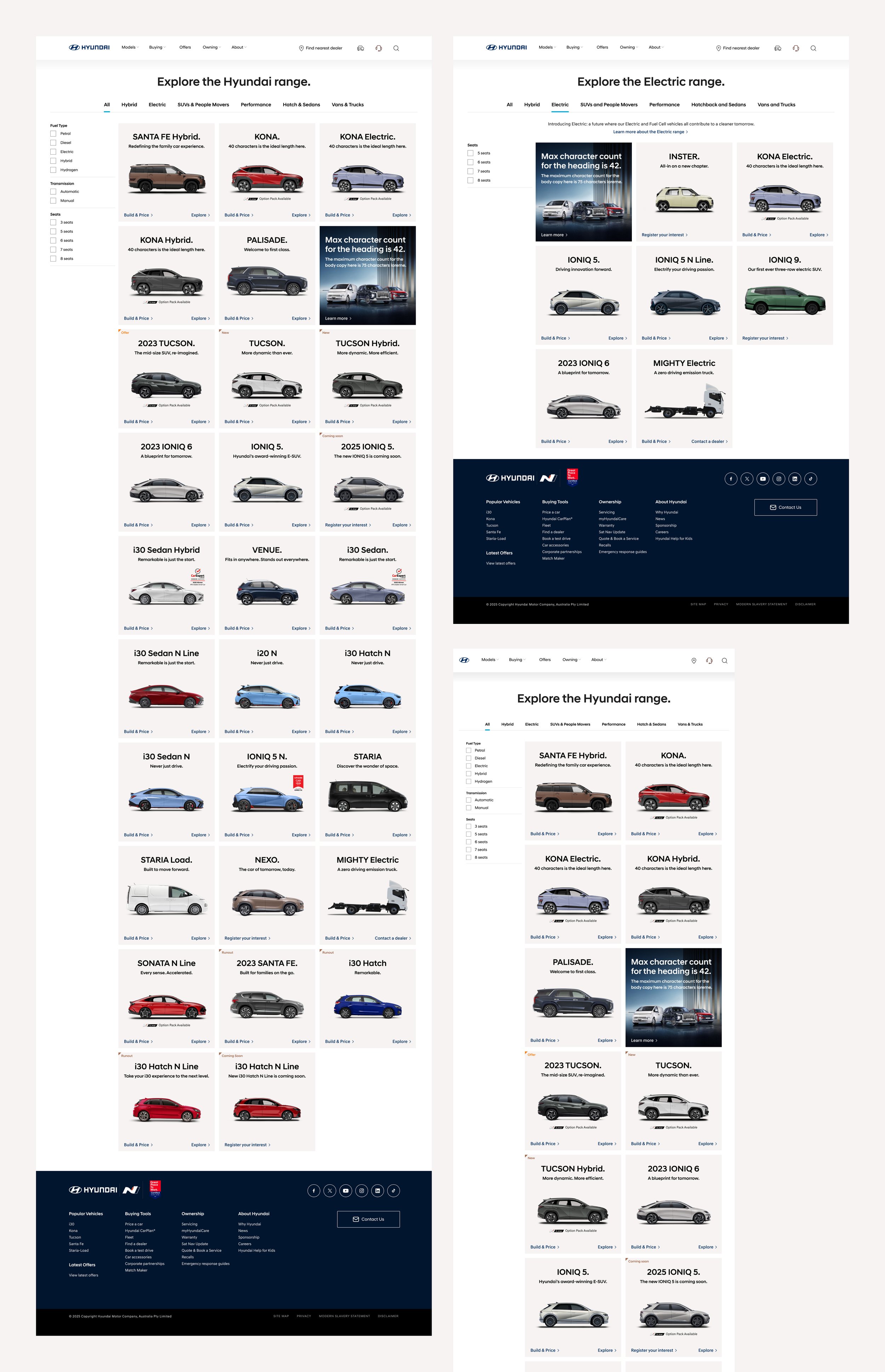
Task: Open YouTube icon in Electric range page footer
Action: [763, 478]
